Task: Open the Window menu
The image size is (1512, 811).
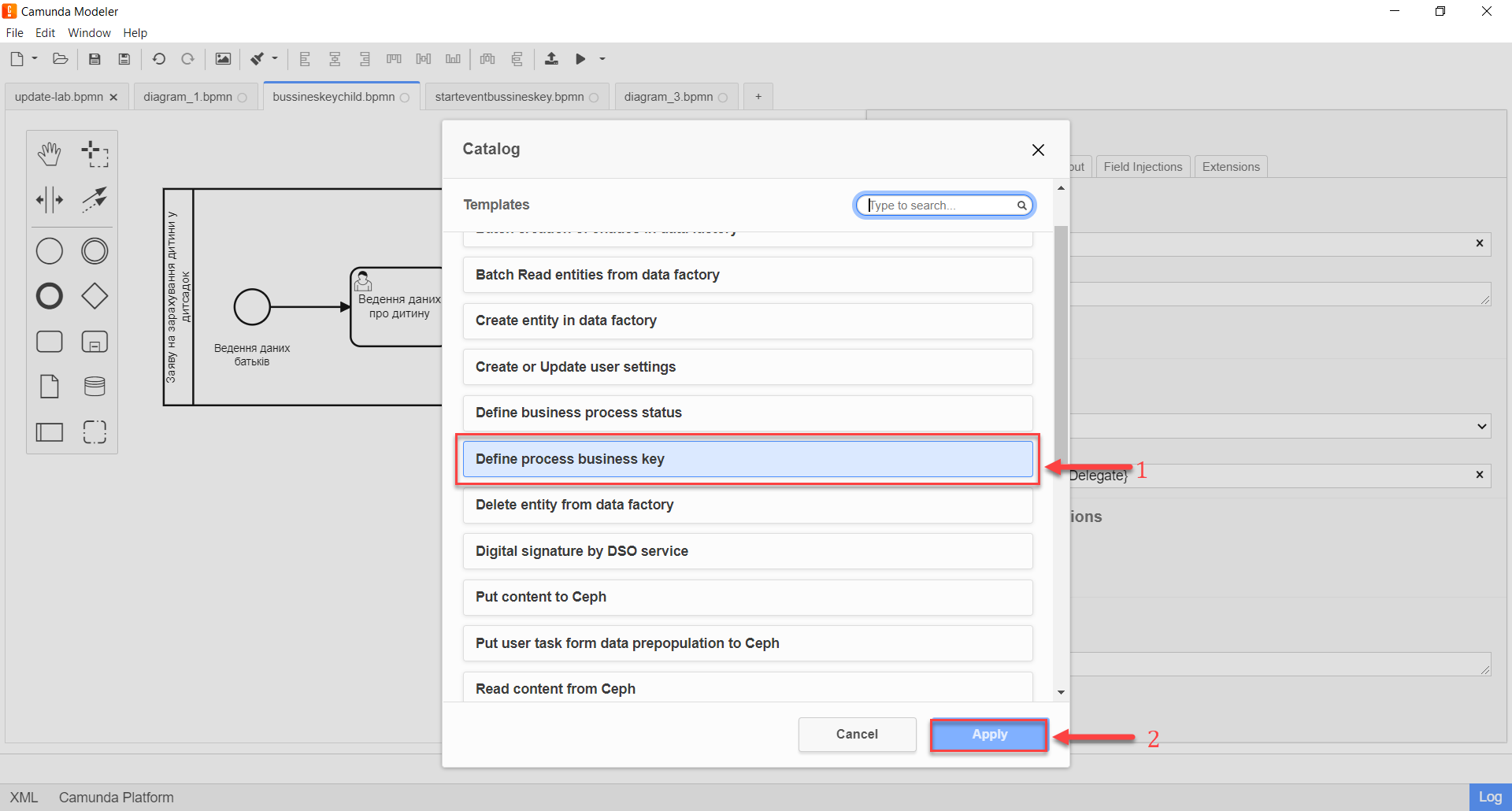Action: [x=89, y=33]
